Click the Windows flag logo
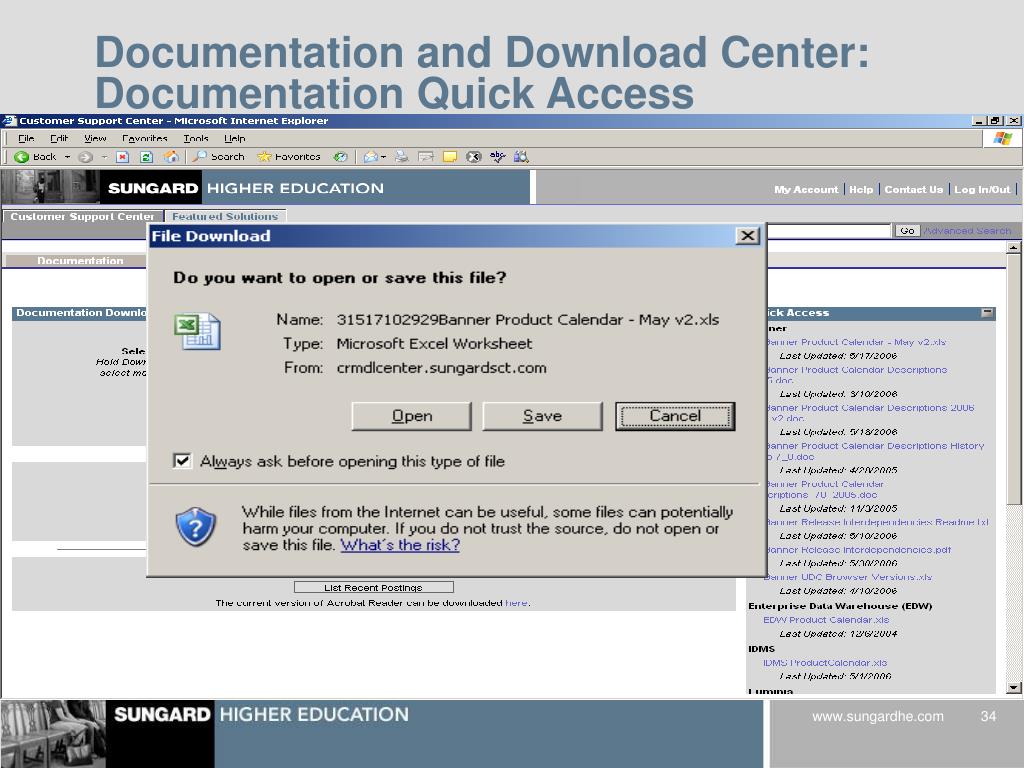This screenshot has width=1024, height=768. tap(1002, 138)
